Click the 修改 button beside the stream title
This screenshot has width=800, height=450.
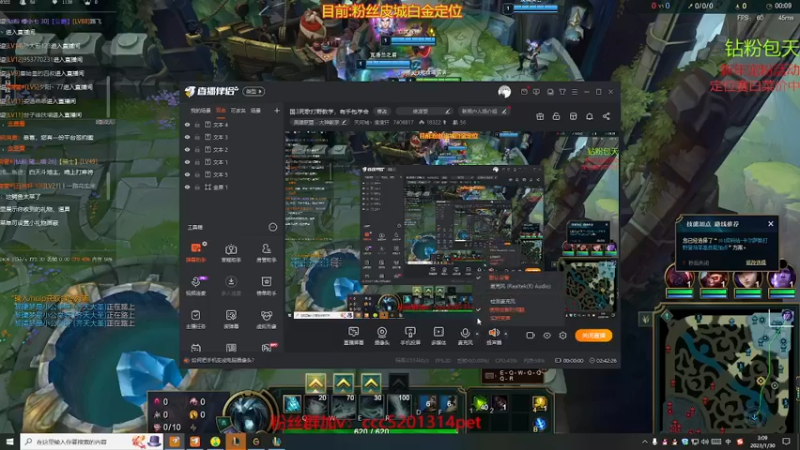point(382,111)
